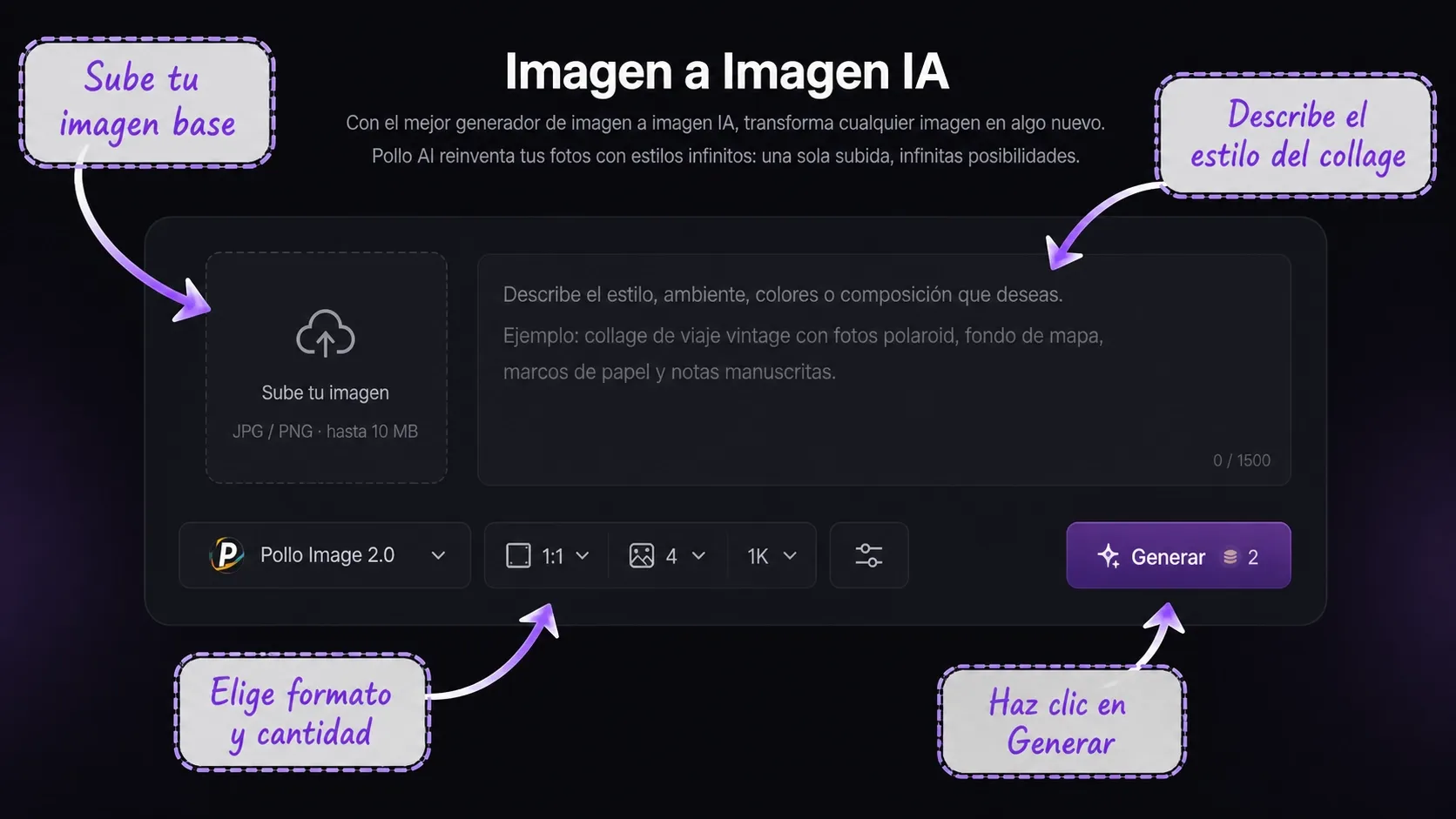
Task: Click the chevron beside Pollo Image 2.0
Action: (x=438, y=555)
